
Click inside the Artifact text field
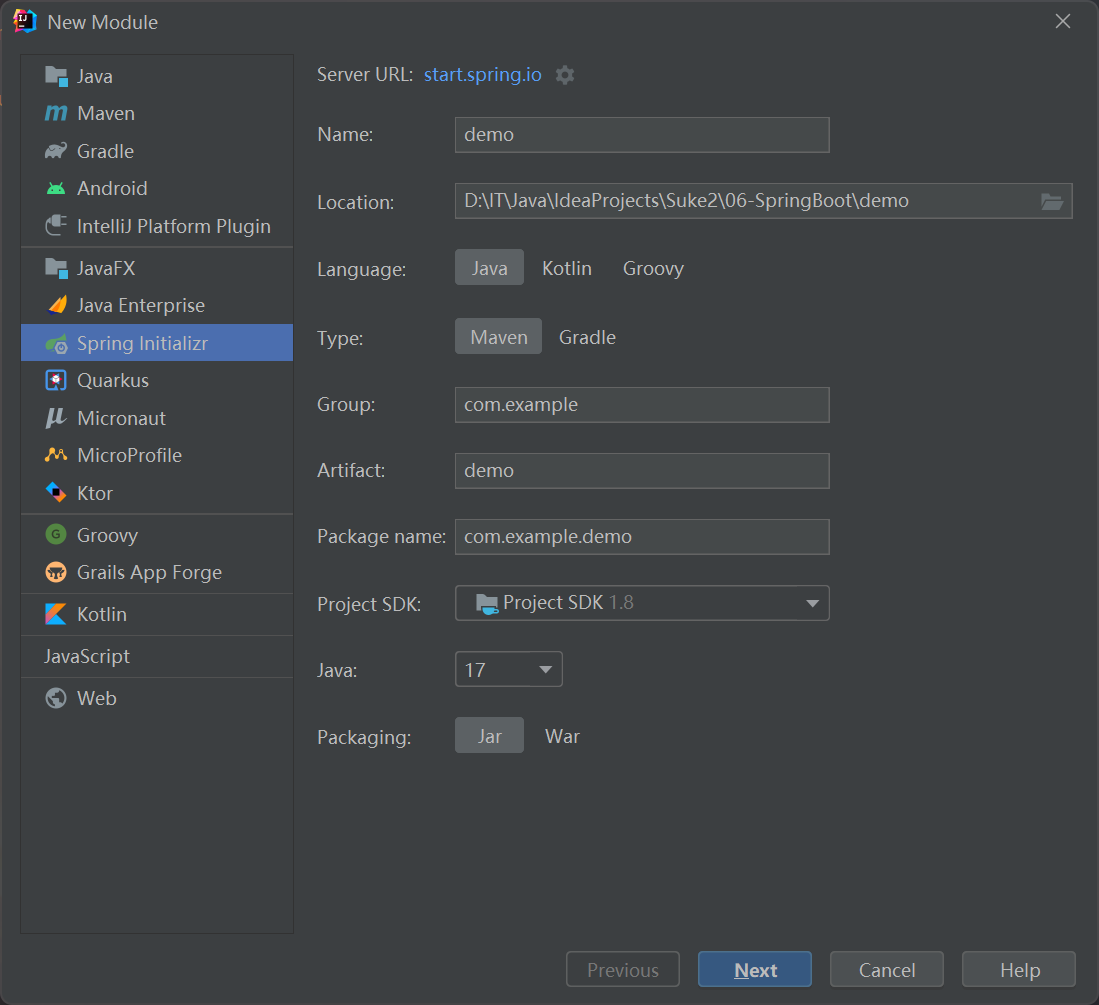click(640, 470)
